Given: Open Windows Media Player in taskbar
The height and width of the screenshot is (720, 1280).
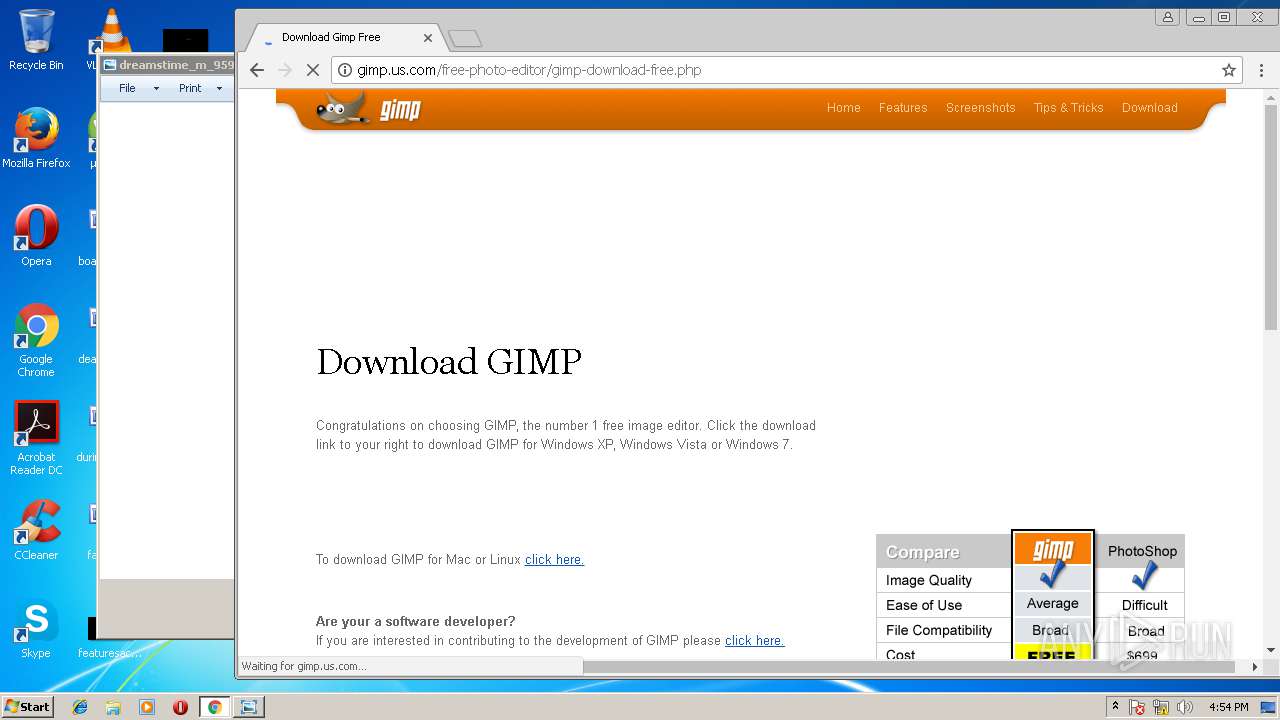Looking at the screenshot, I should [147, 707].
